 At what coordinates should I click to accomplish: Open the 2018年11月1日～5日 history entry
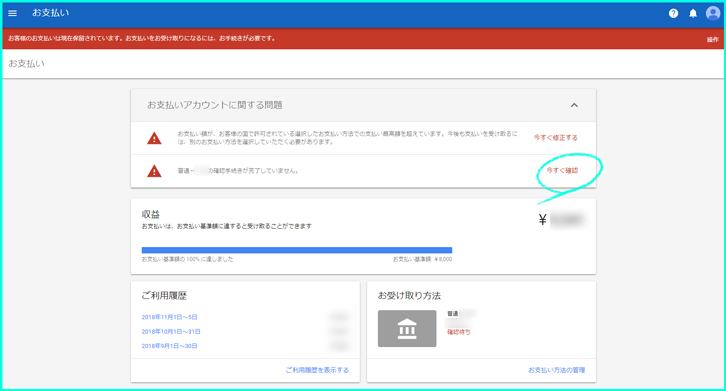[x=169, y=317]
